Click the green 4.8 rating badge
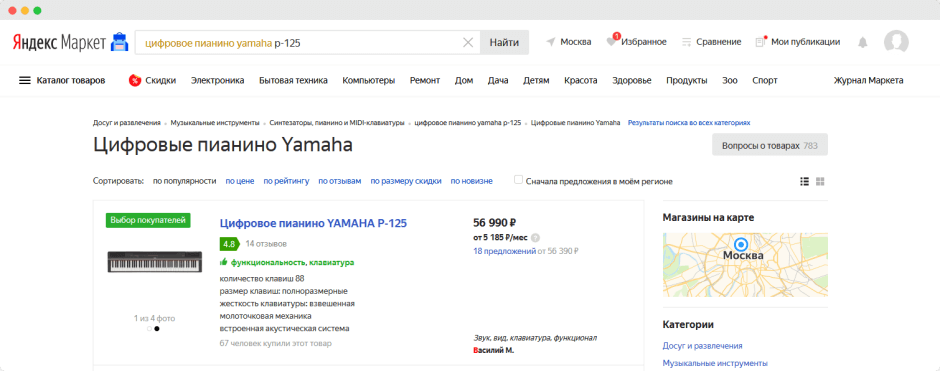The height and width of the screenshot is (371, 940). coord(230,244)
